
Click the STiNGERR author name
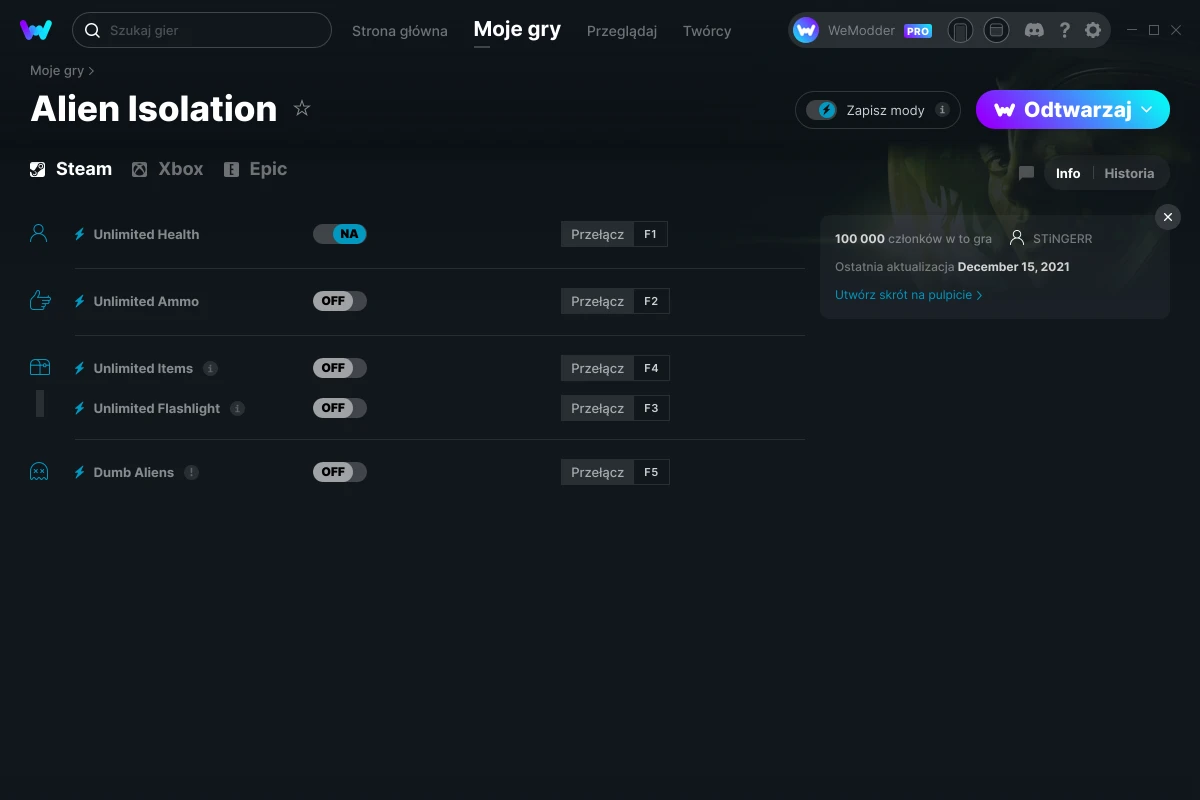click(x=1063, y=239)
